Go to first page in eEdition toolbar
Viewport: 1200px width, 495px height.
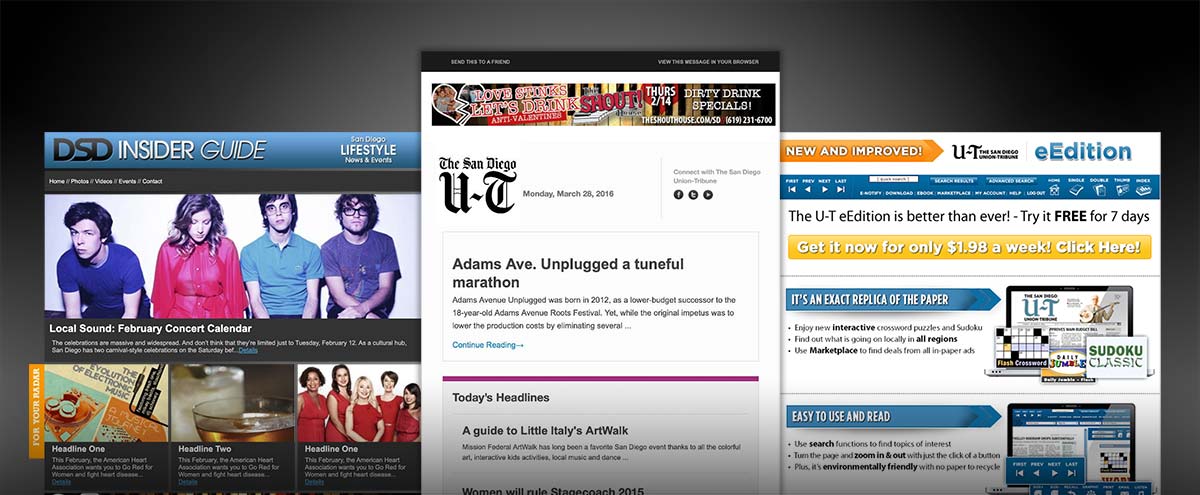click(792, 189)
